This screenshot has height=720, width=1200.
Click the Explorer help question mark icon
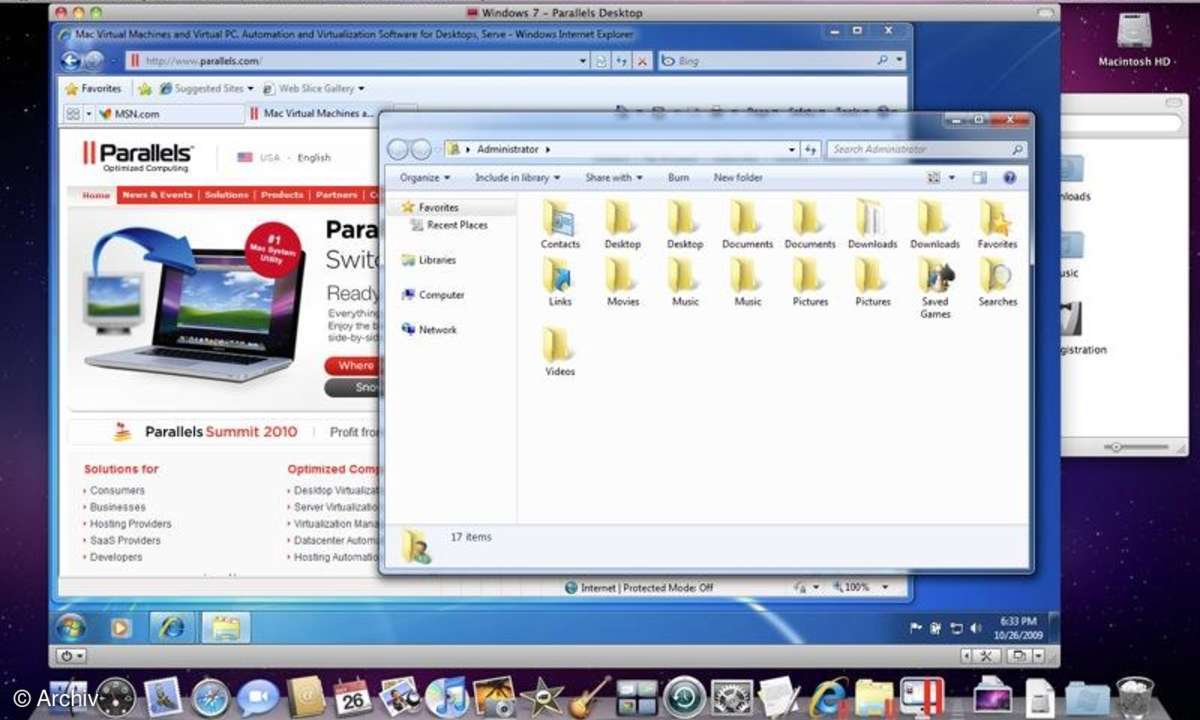1009,178
